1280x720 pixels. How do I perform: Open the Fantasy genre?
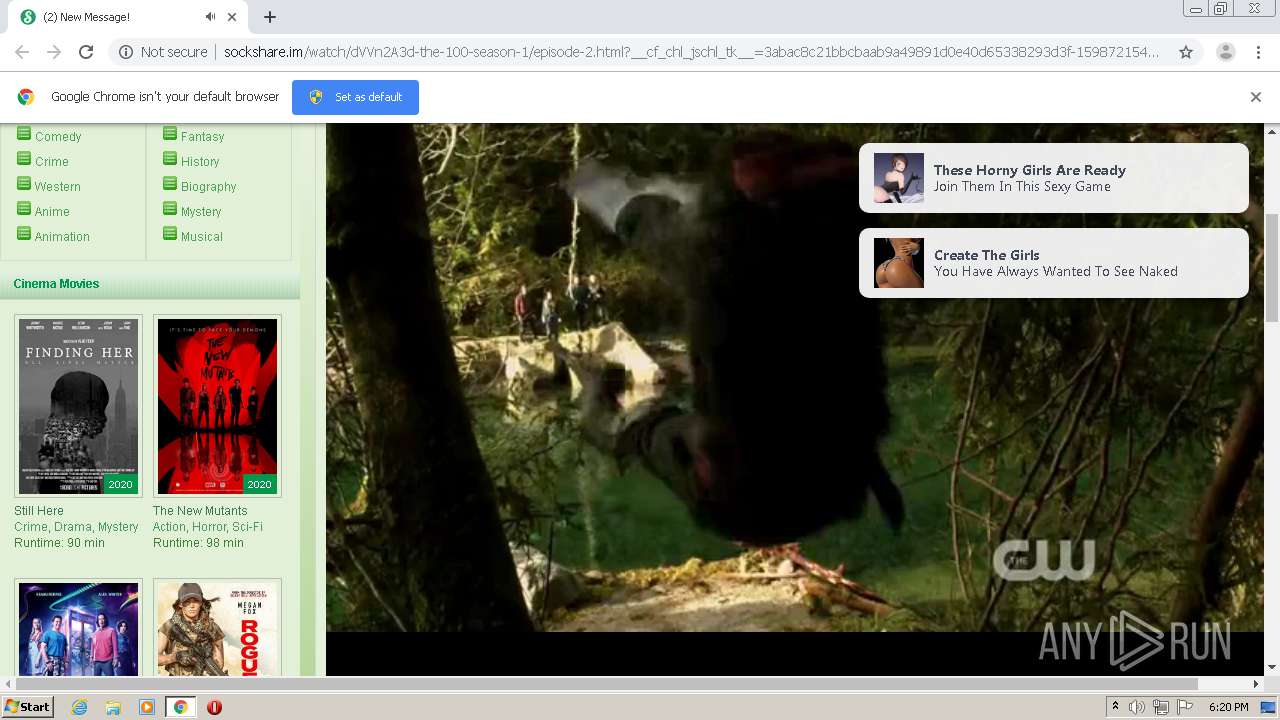[202, 136]
